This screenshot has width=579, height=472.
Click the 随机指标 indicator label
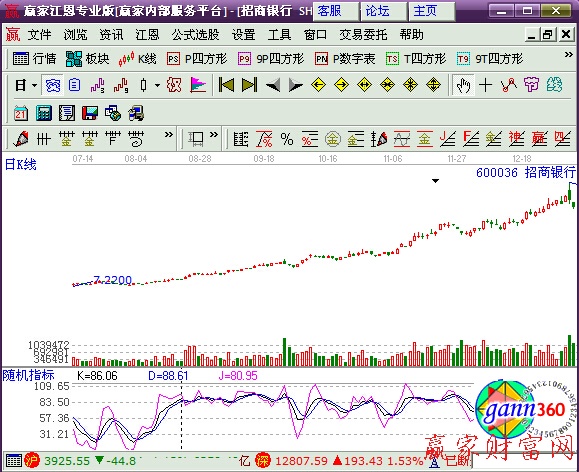coord(28,375)
